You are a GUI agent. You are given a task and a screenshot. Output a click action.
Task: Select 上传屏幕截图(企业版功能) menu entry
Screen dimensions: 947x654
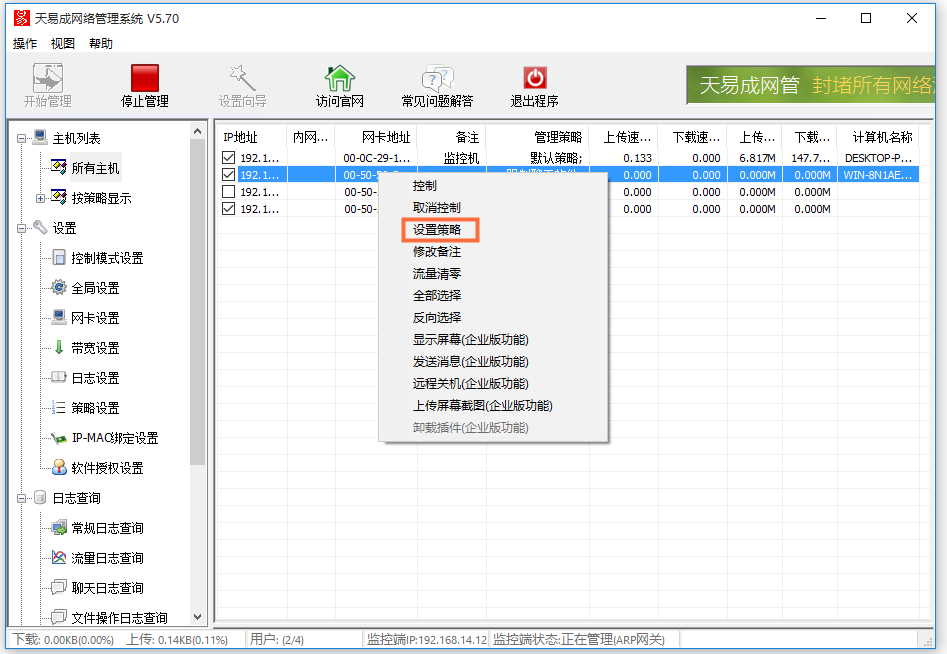[x=493, y=405]
